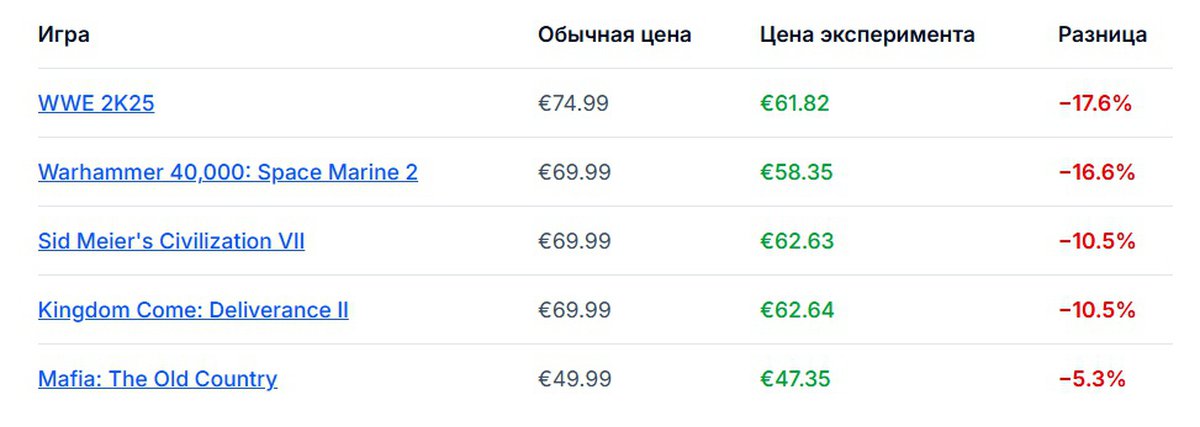Follow the Sid Meier's Civilization VII link

click(x=171, y=241)
